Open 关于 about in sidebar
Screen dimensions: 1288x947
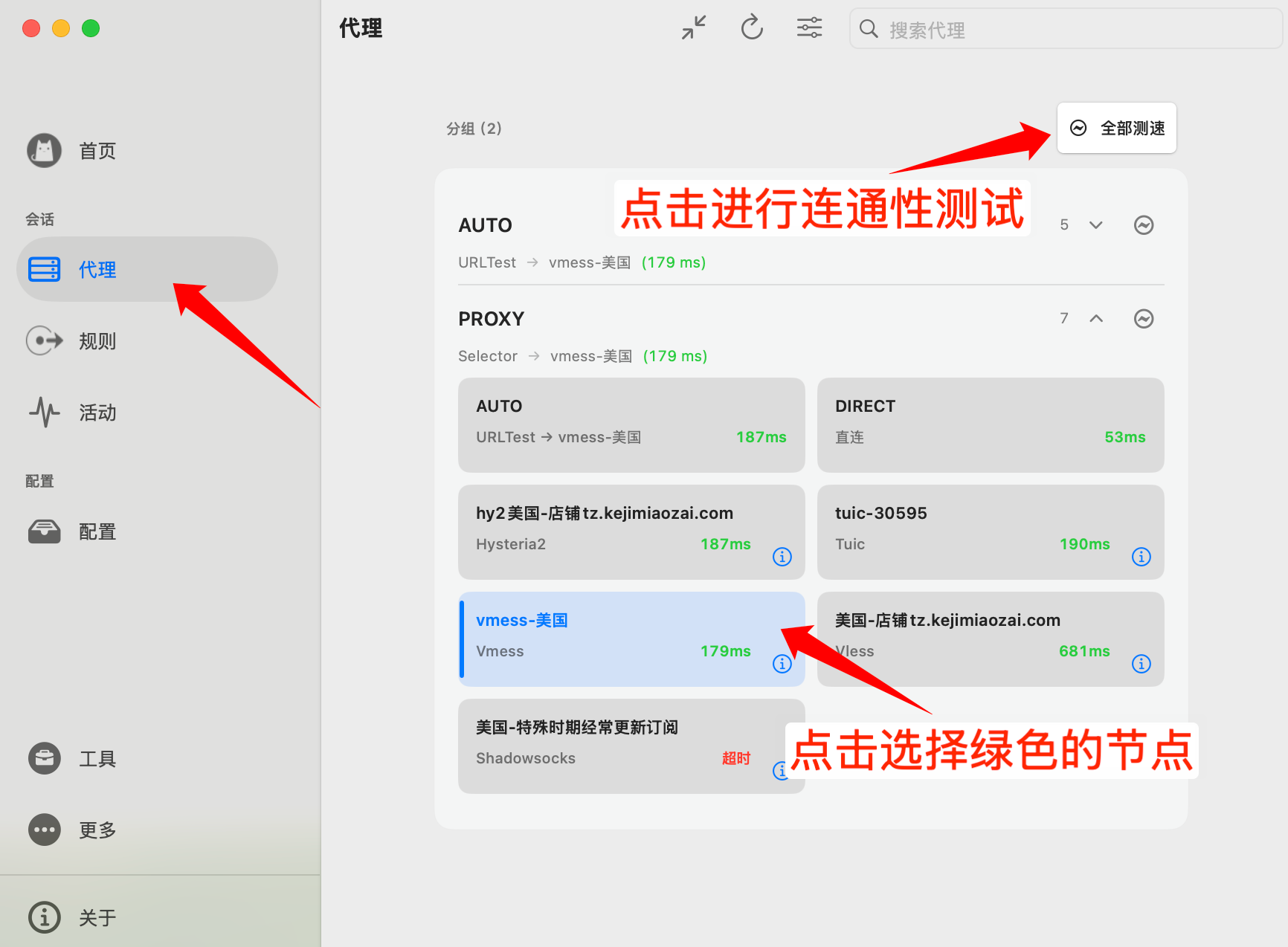tap(147, 917)
